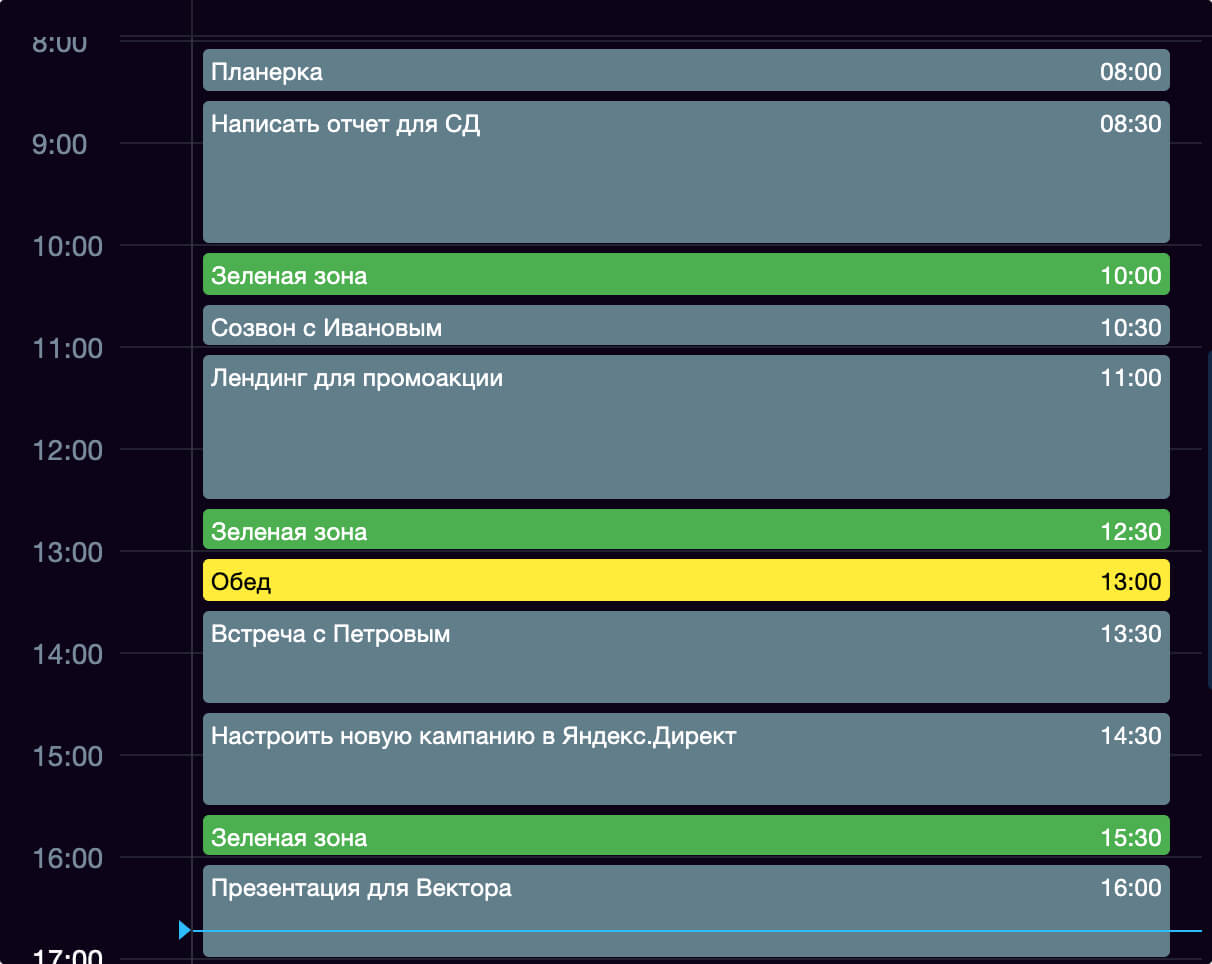Open the Презентация для Вектора event
1212x964 pixels.
point(686,911)
